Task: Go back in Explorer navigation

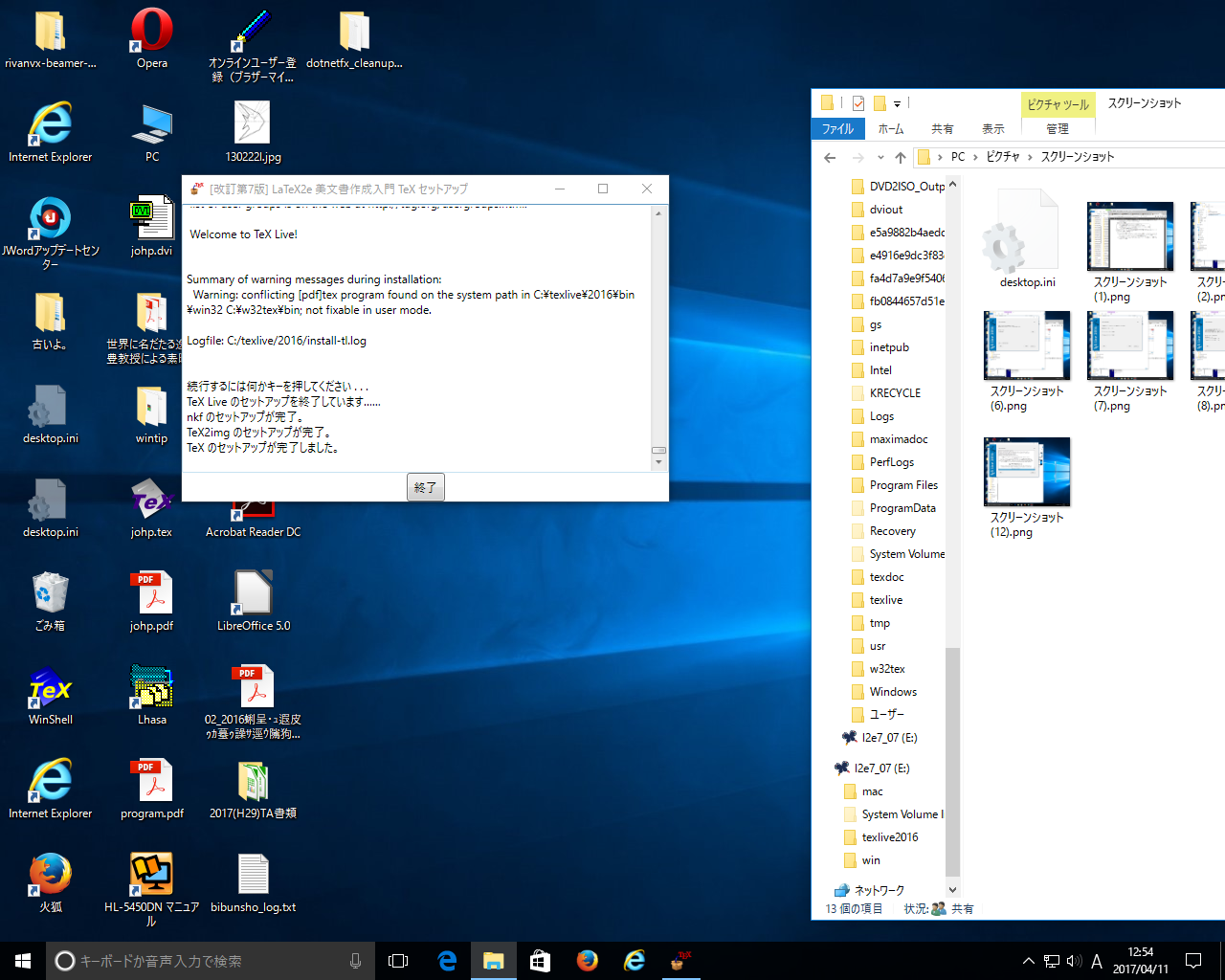Action: click(x=830, y=157)
